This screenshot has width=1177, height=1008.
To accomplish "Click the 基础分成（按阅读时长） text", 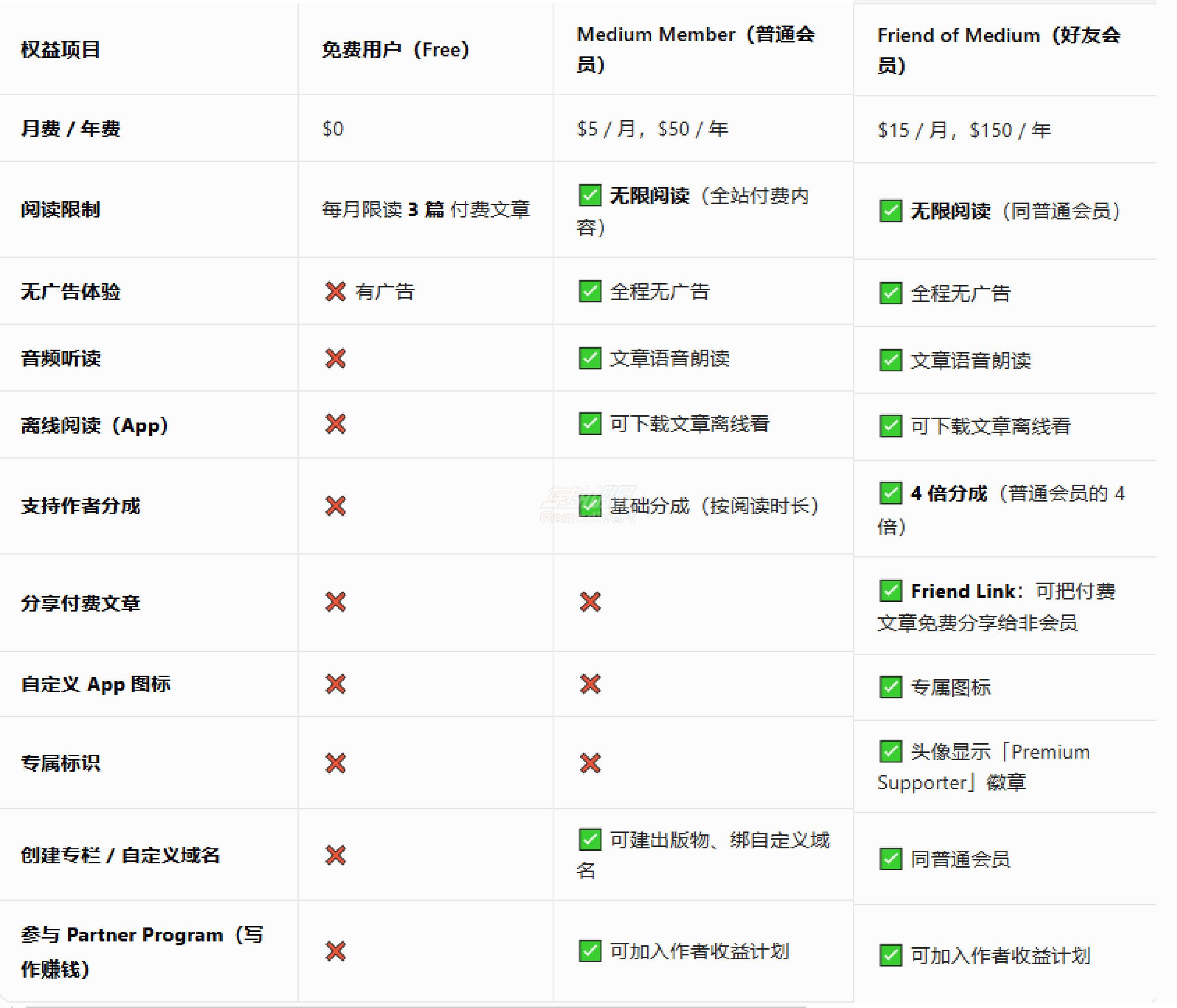I will pos(715,506).
